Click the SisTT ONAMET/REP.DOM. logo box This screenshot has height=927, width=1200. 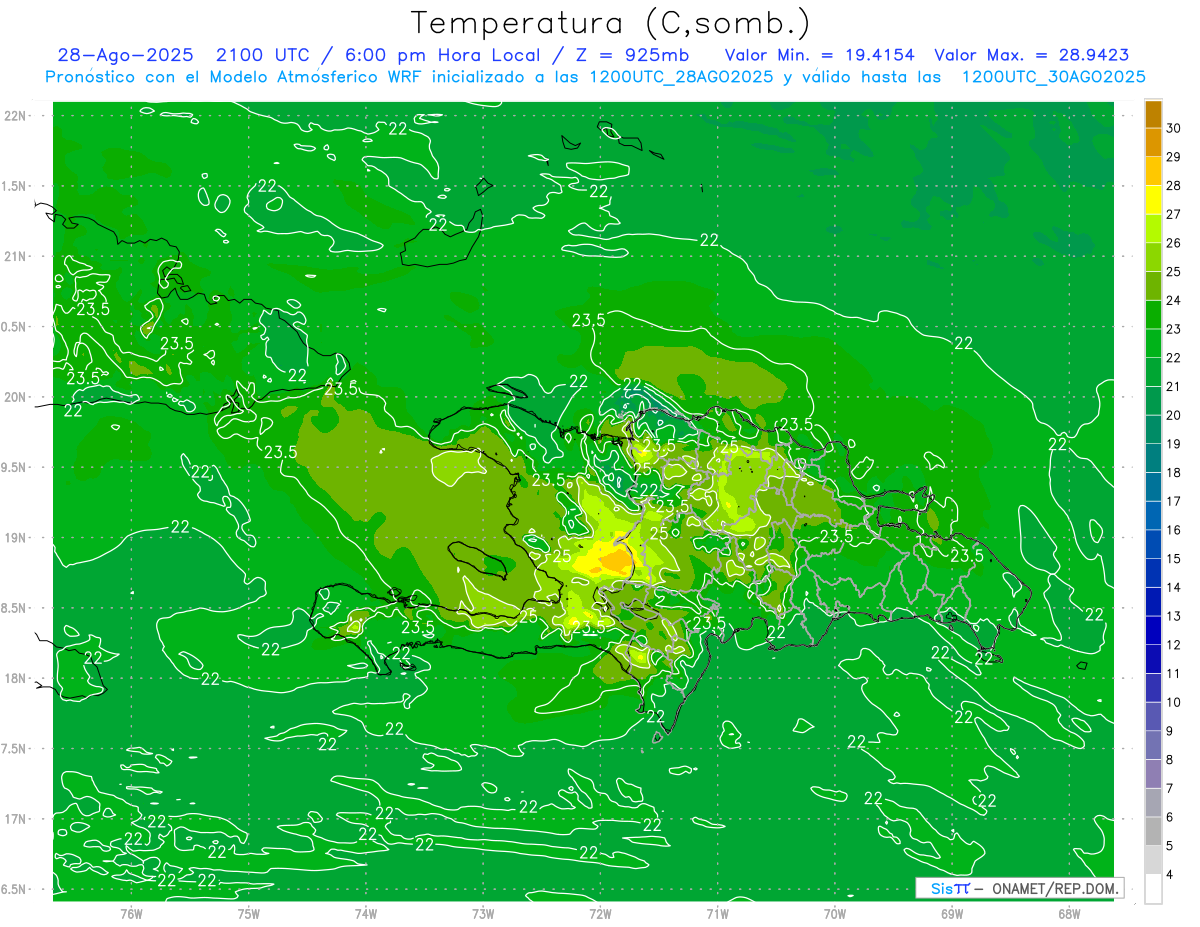click(1020, 888)
